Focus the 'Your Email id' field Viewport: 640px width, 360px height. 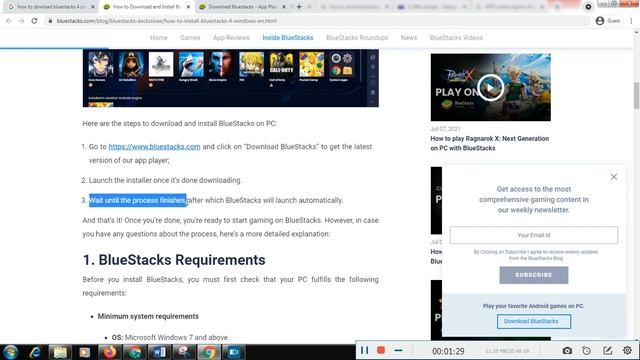coord(533,235)
